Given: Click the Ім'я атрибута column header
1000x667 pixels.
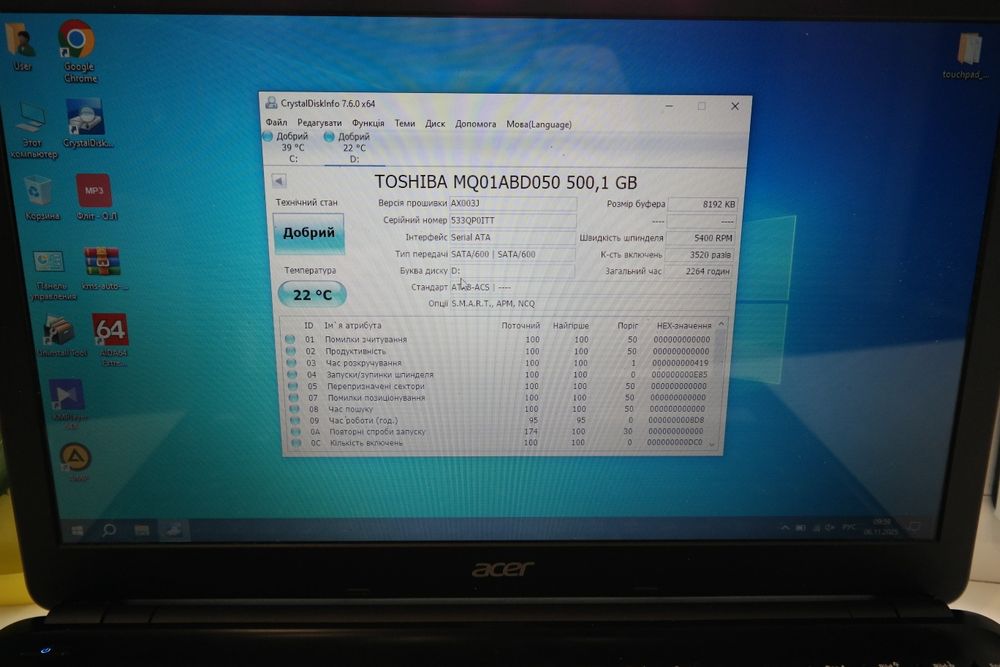Looking at the screenshot, I should [x=353, y=325].
